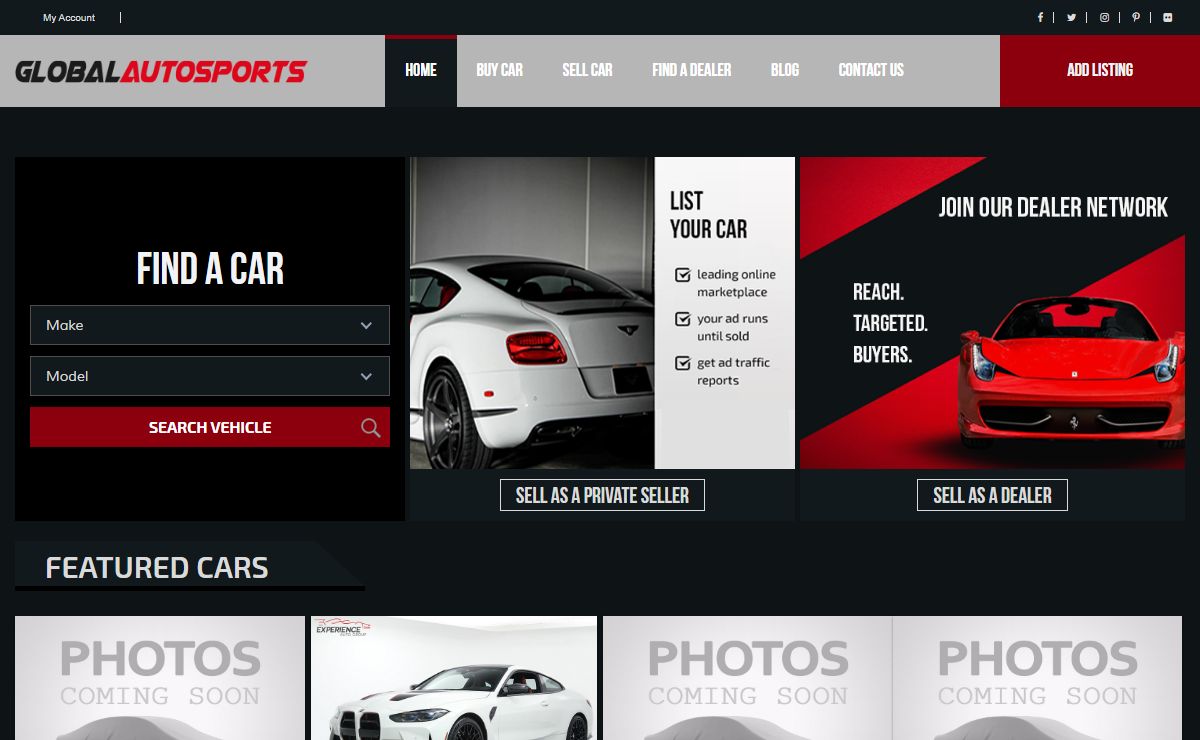This screenshot has height=740, width=1200.
Task: Go to the Home menu tab
Action: pyautogui.click(x=421, y=70)
